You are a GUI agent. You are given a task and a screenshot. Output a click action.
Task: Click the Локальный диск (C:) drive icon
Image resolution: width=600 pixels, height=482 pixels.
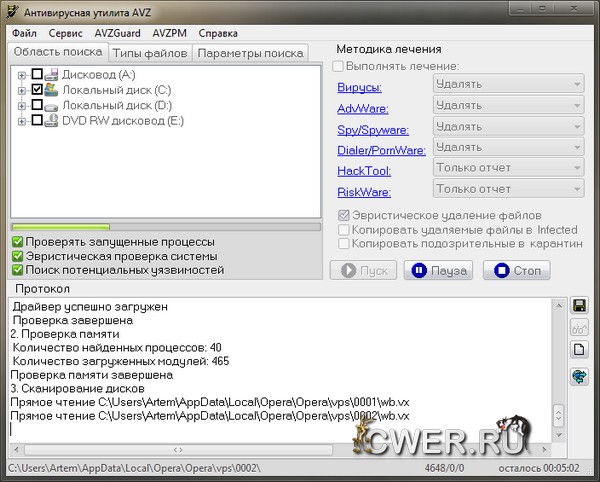[x=52, y=90]
